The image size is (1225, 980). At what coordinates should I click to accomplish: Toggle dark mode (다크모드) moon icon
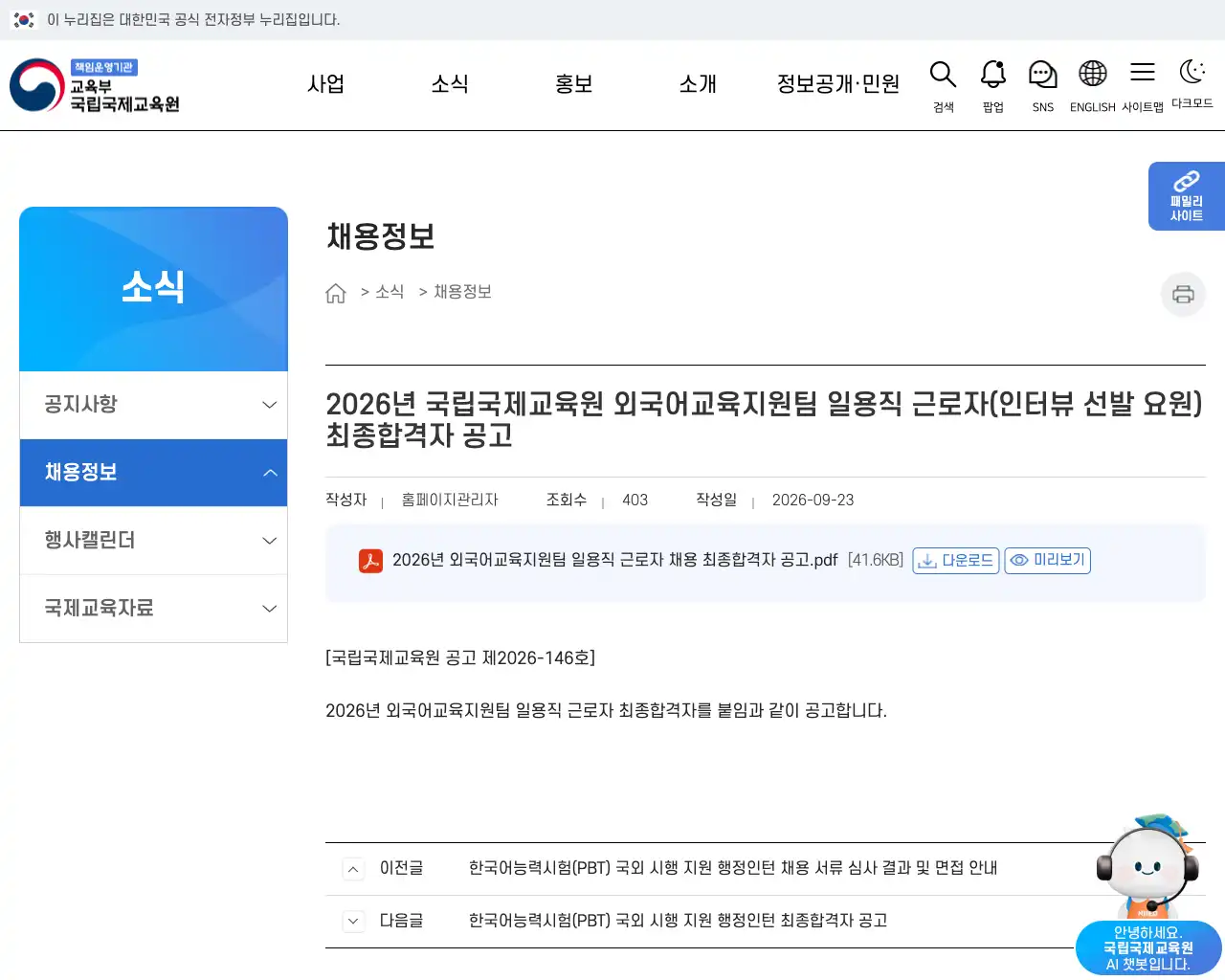[x=1192, y=72]
